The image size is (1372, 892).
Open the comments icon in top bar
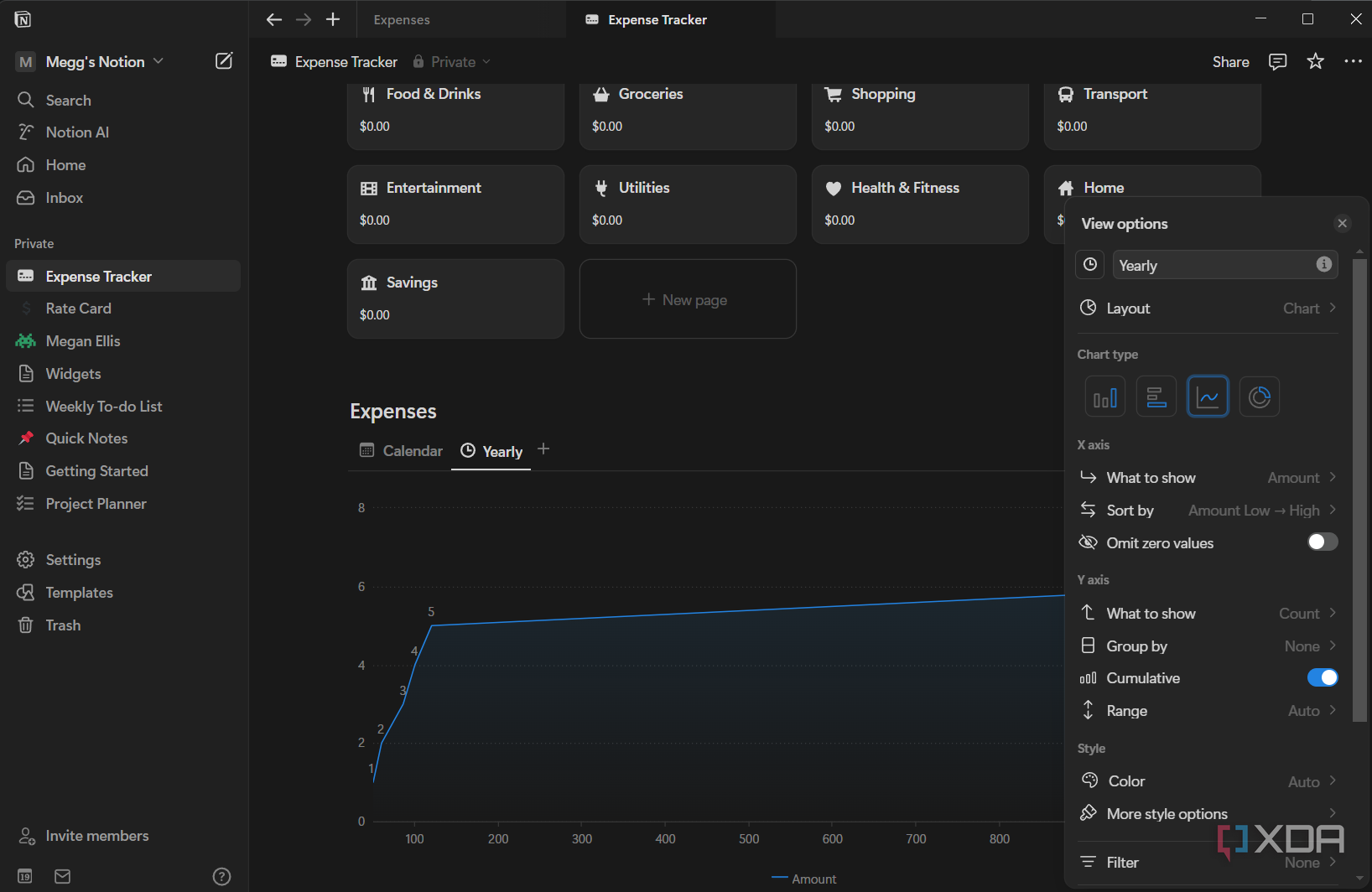(x=1277, y=61)
